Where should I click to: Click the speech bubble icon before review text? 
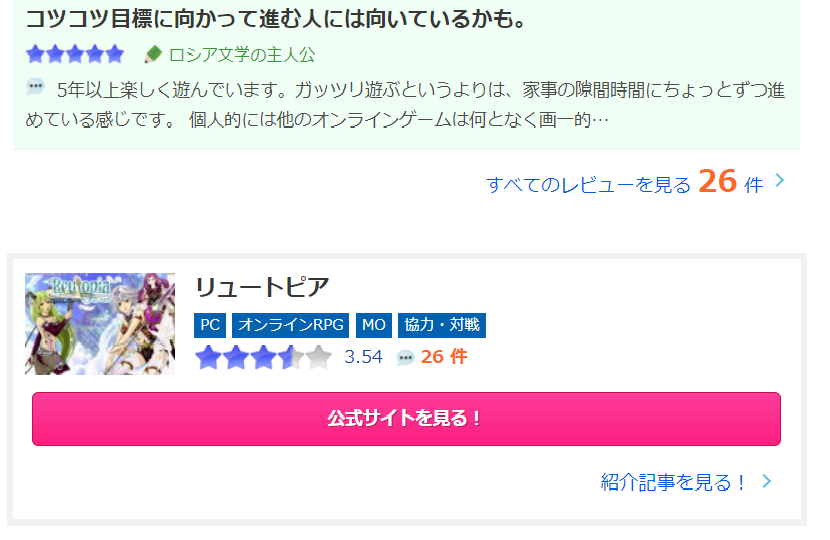click(35, 86)
